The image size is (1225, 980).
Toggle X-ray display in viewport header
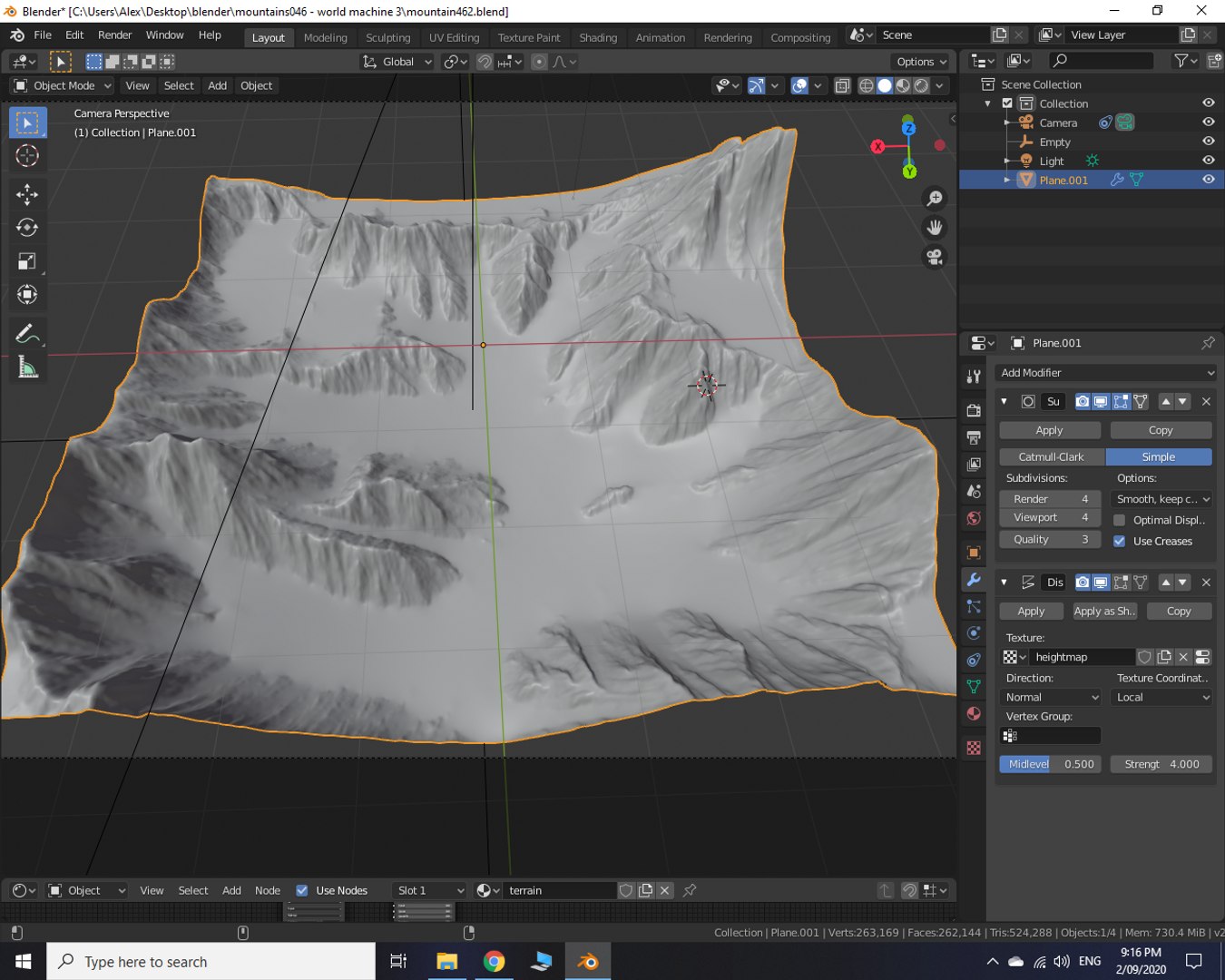842,85
